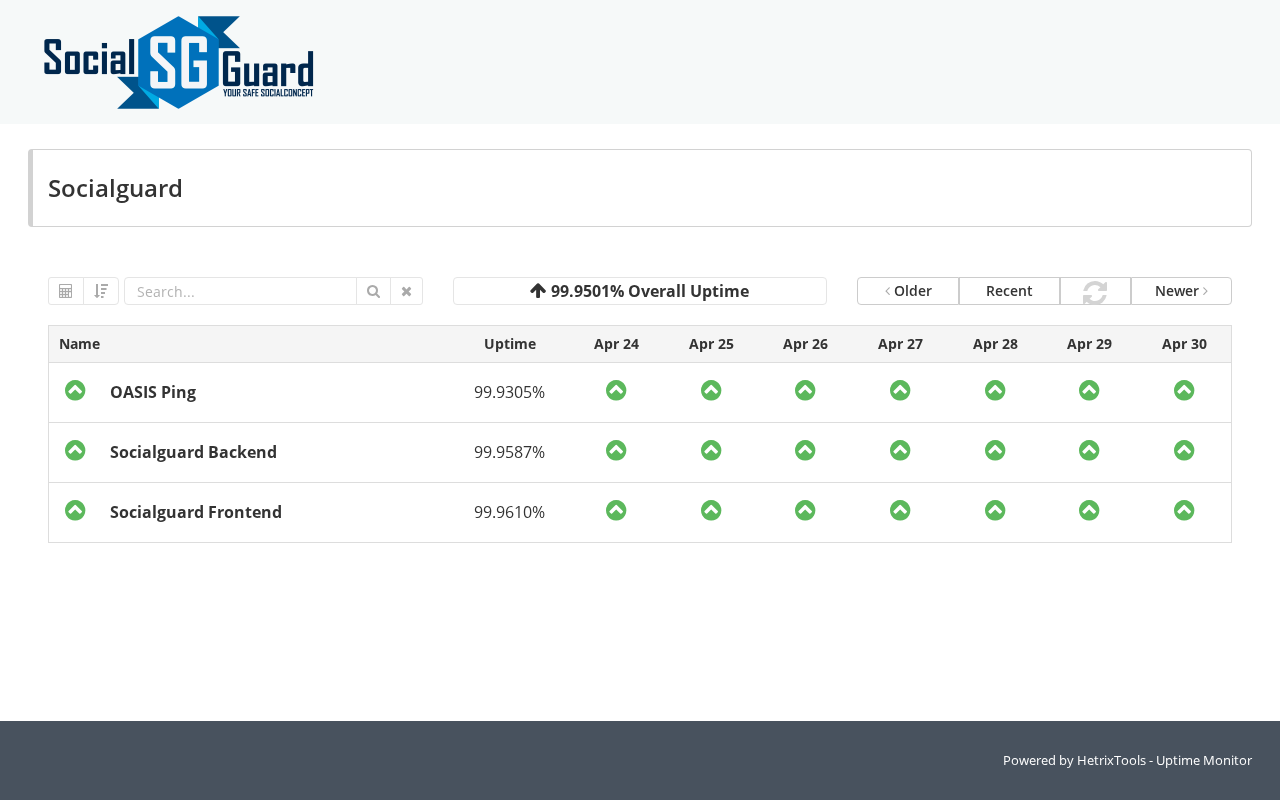Open the Socialguard Backend monitor name
The image size is (1280, 800).
[x=193, y=452]
